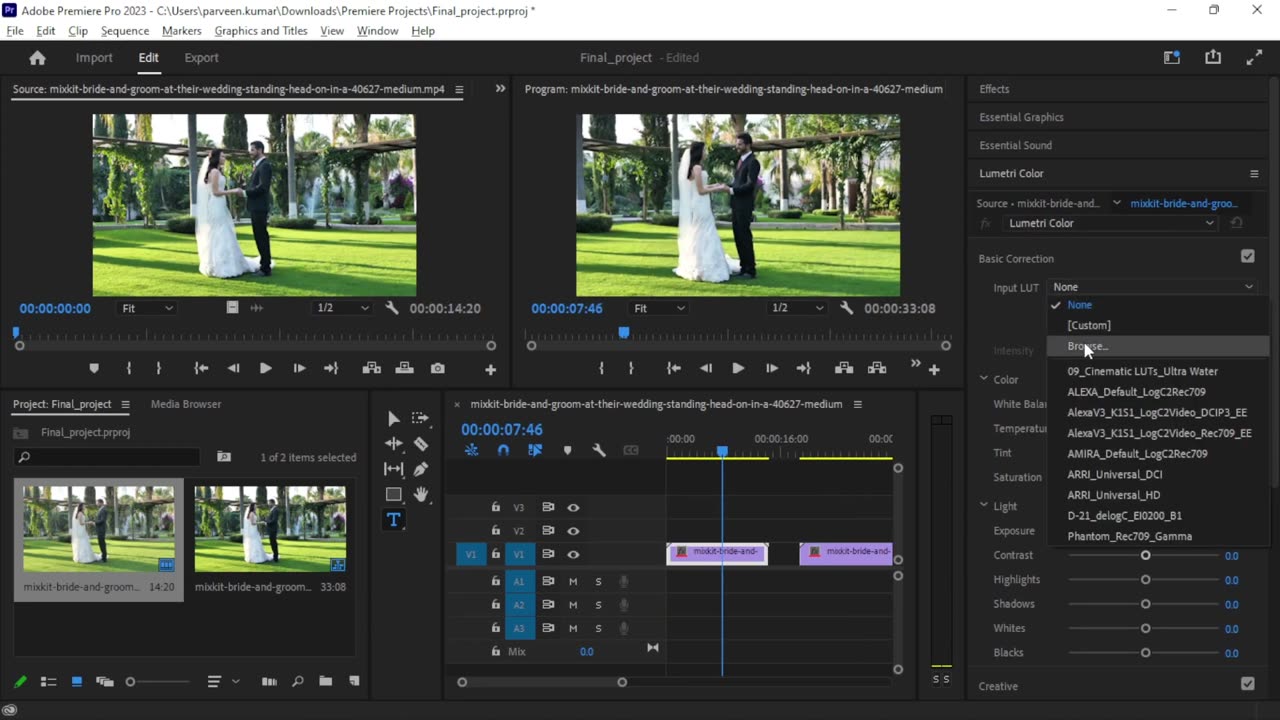Viewport: 1280px width, 720px height.
Task: Open Program monitor Fit zoom dropdown
Action: (x=659, y=308)
